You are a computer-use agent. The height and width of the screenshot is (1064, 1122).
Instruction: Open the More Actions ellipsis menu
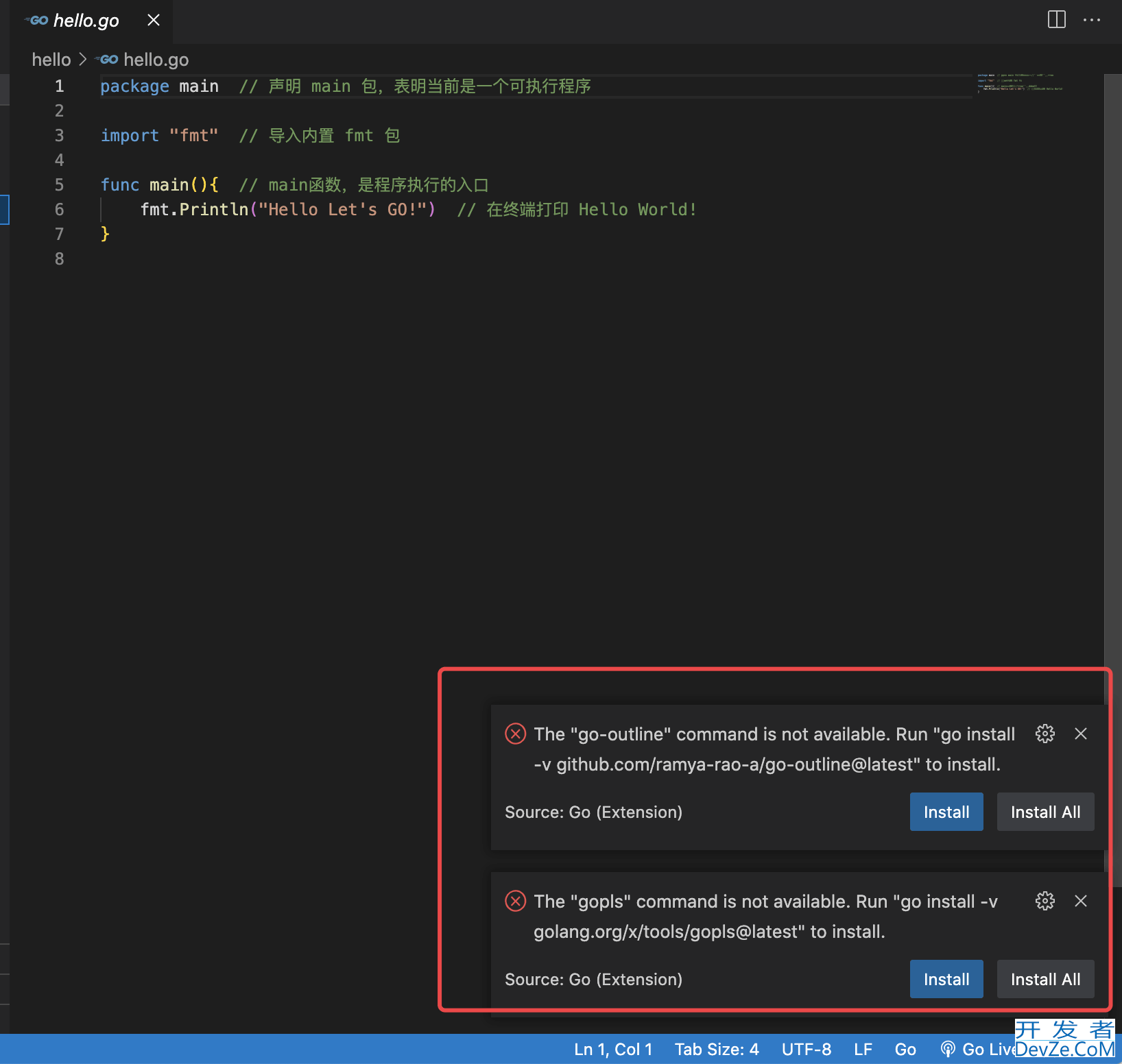[x=1092, y=20]
